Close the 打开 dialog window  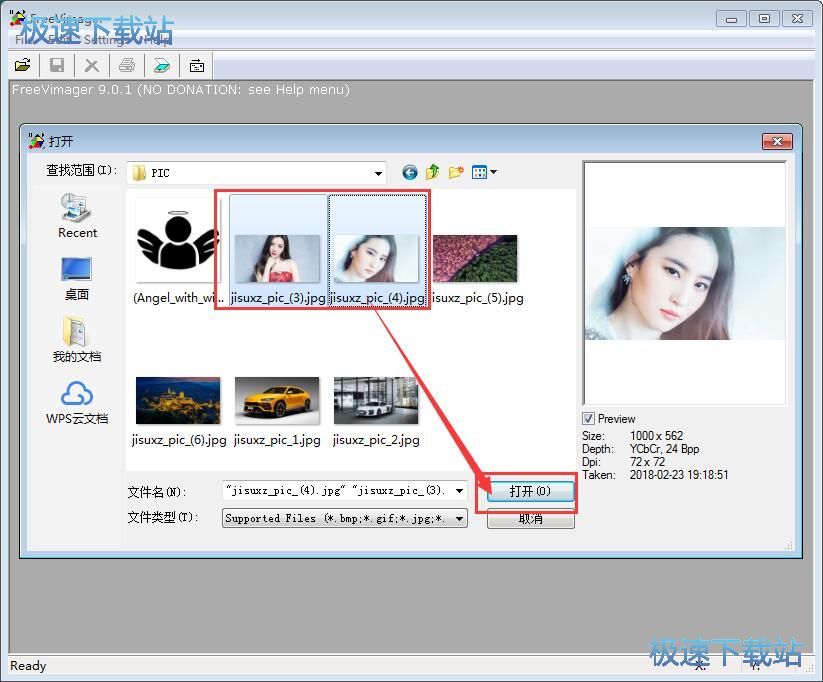click(776, 141)
